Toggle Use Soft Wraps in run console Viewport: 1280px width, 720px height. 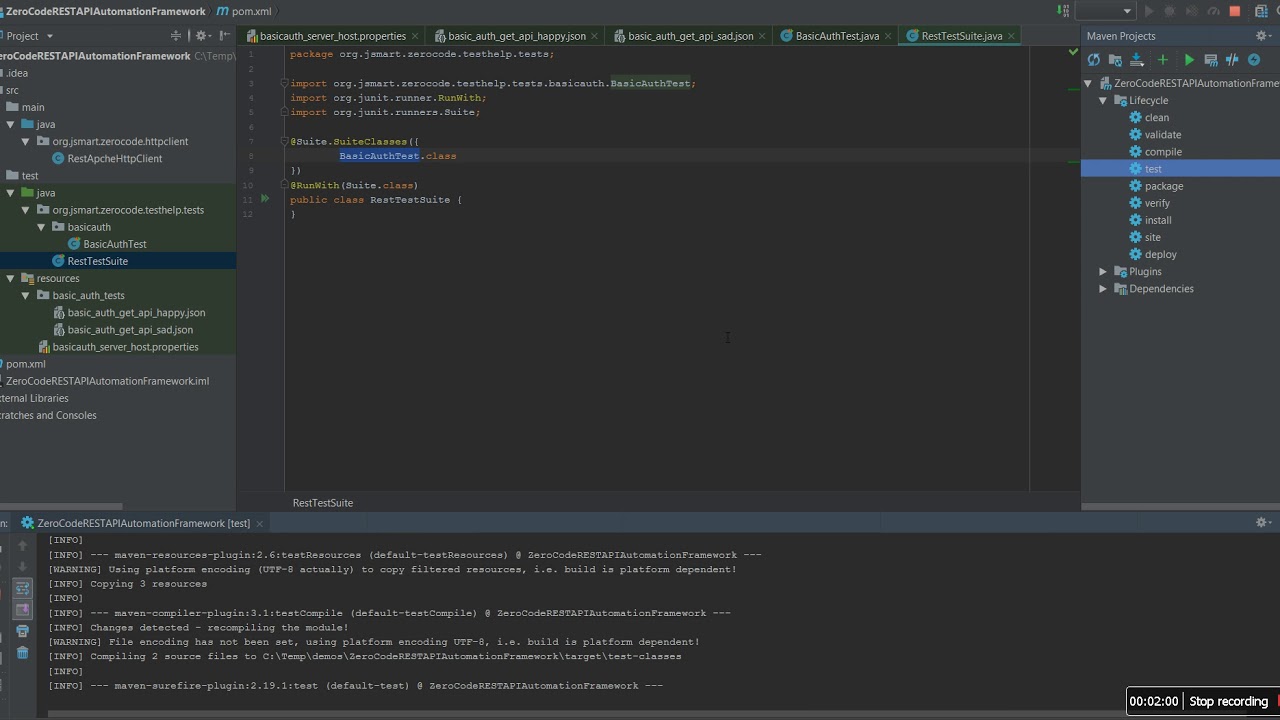pyautogui.click(x=22, y=588)
